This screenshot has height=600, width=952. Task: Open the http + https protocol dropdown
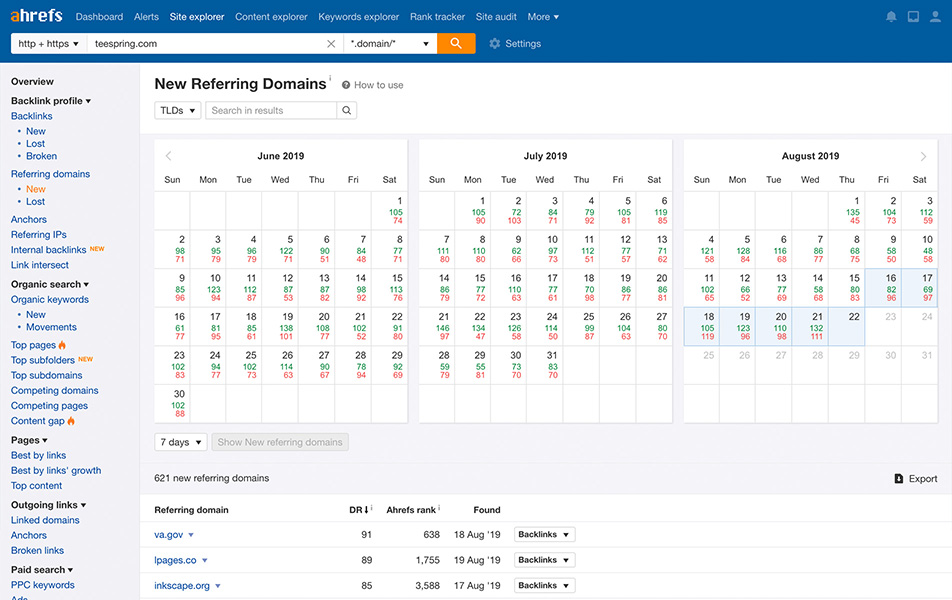pos(48,44)
